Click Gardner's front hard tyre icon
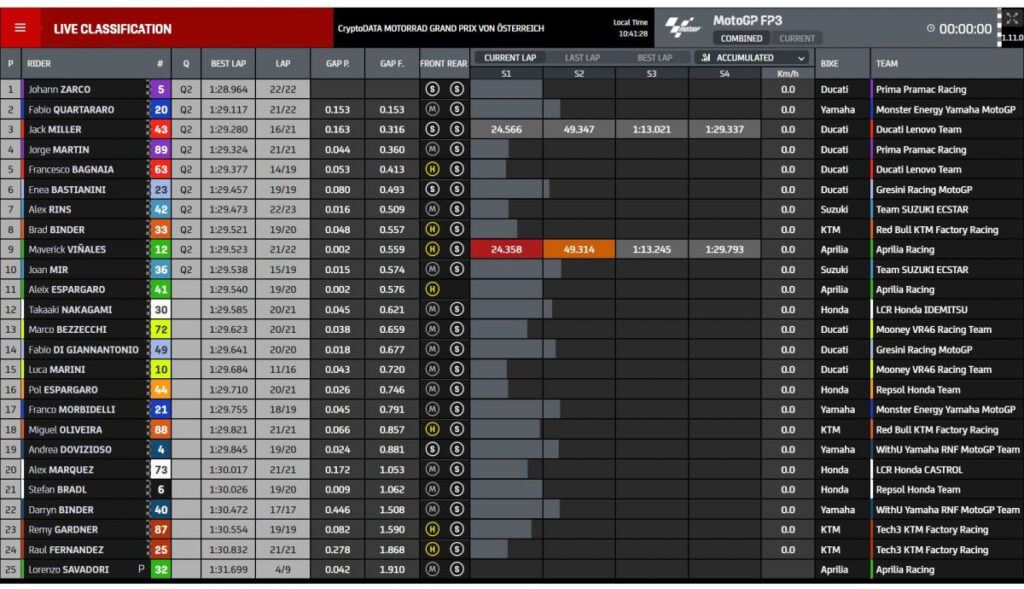 click(432, 530)
